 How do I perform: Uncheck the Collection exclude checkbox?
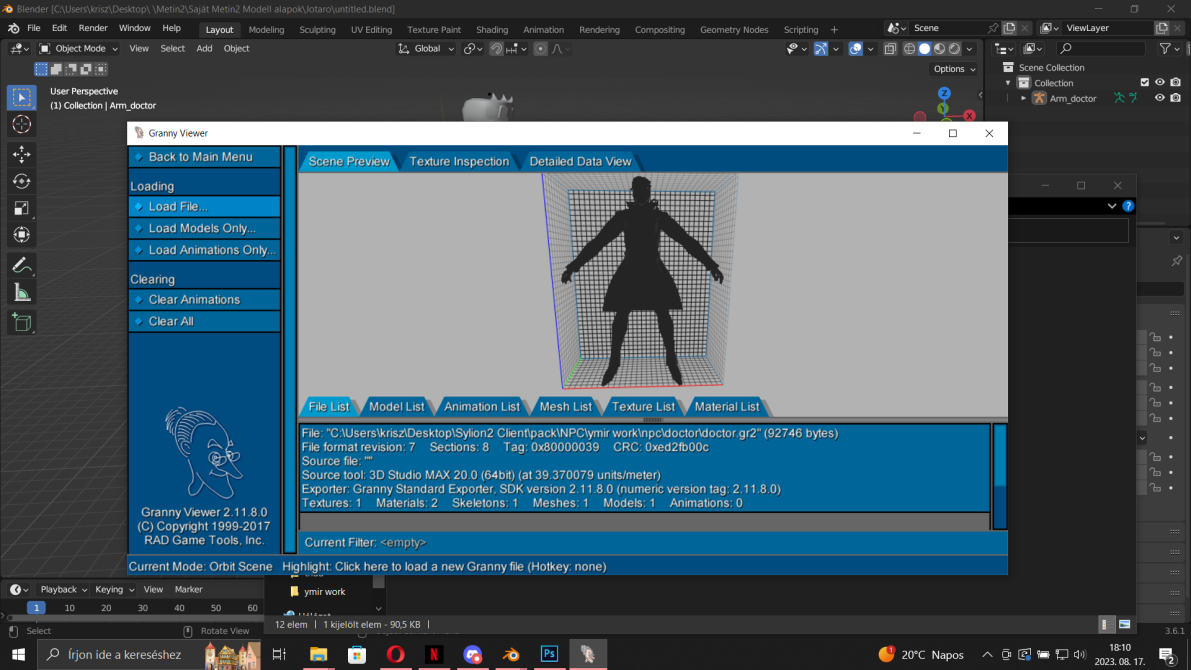pyautogui.click(x=1145, y=82)
